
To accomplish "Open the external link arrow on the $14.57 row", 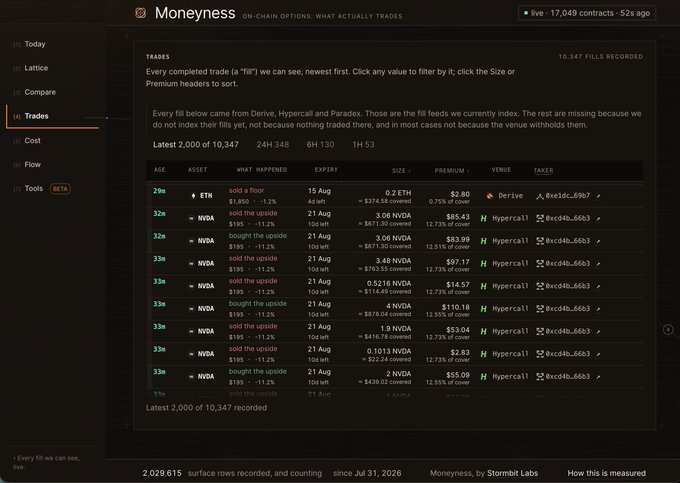I will [x=598, y=286].
